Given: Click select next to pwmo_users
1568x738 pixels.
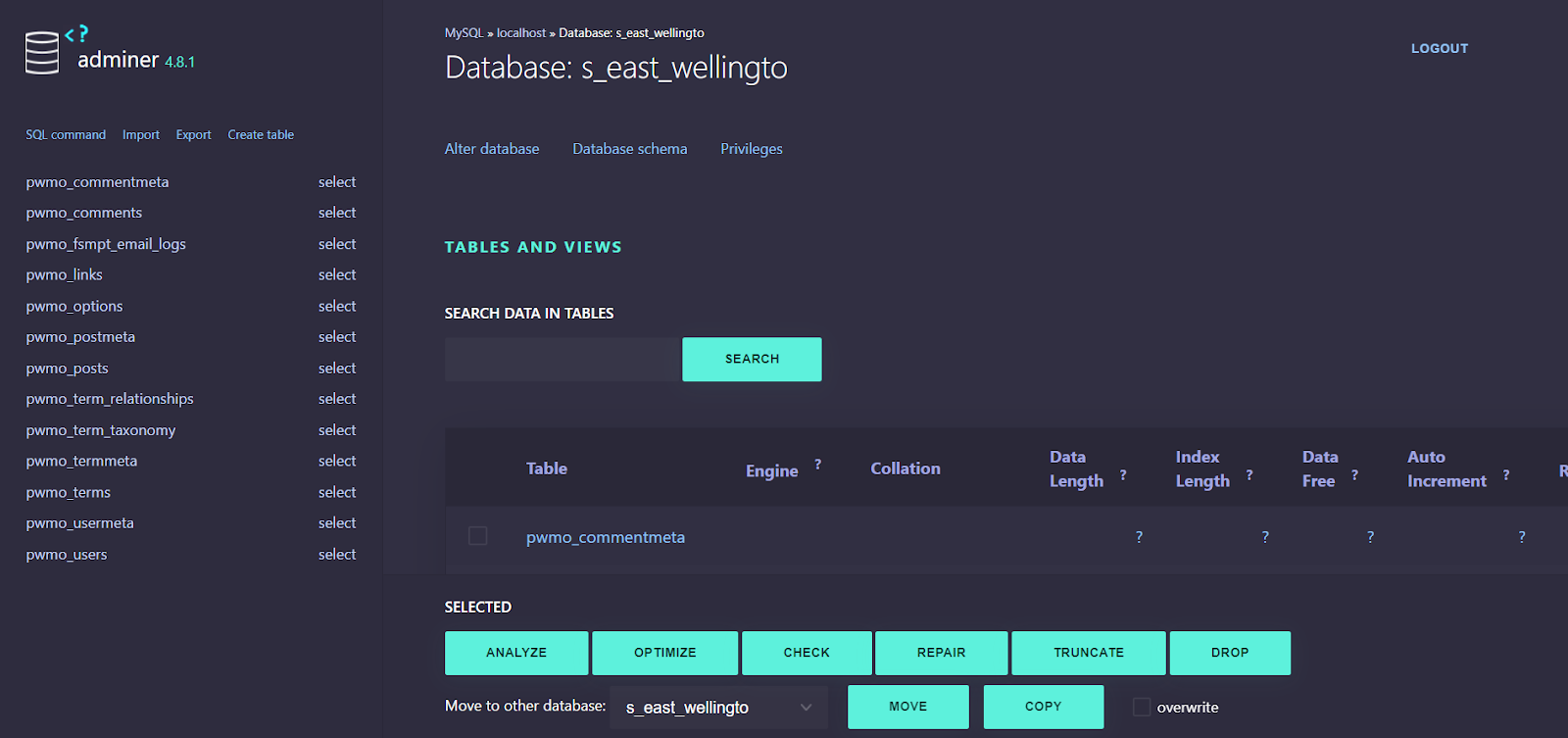Looking at the screenshot, I should tap(337, 555).
